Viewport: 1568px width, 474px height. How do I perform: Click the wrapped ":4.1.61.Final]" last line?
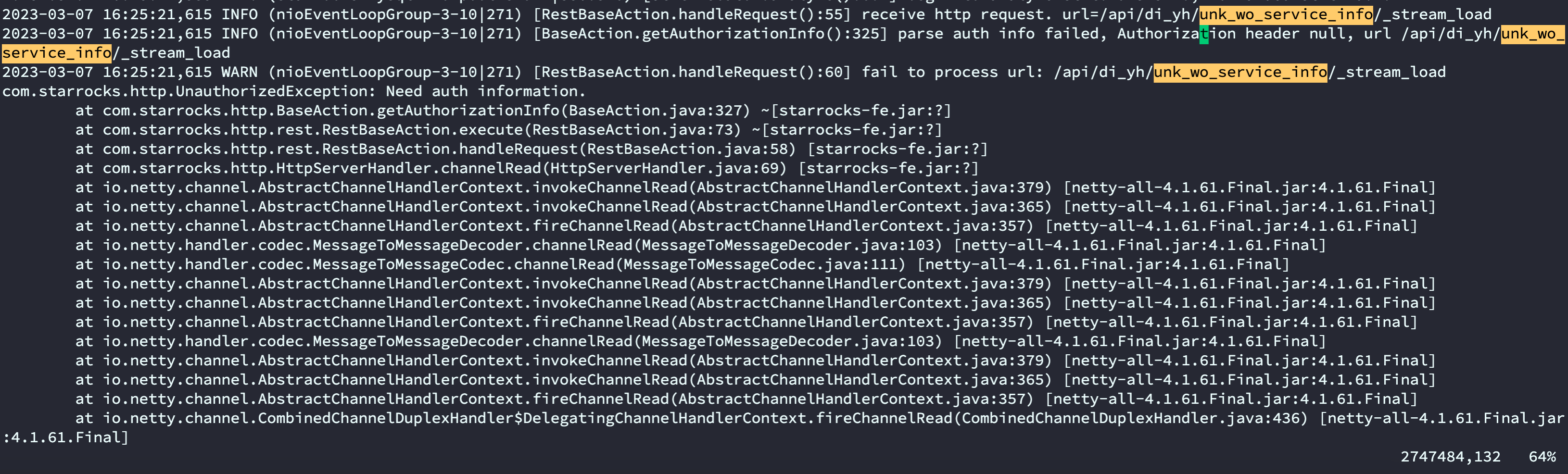66,437
